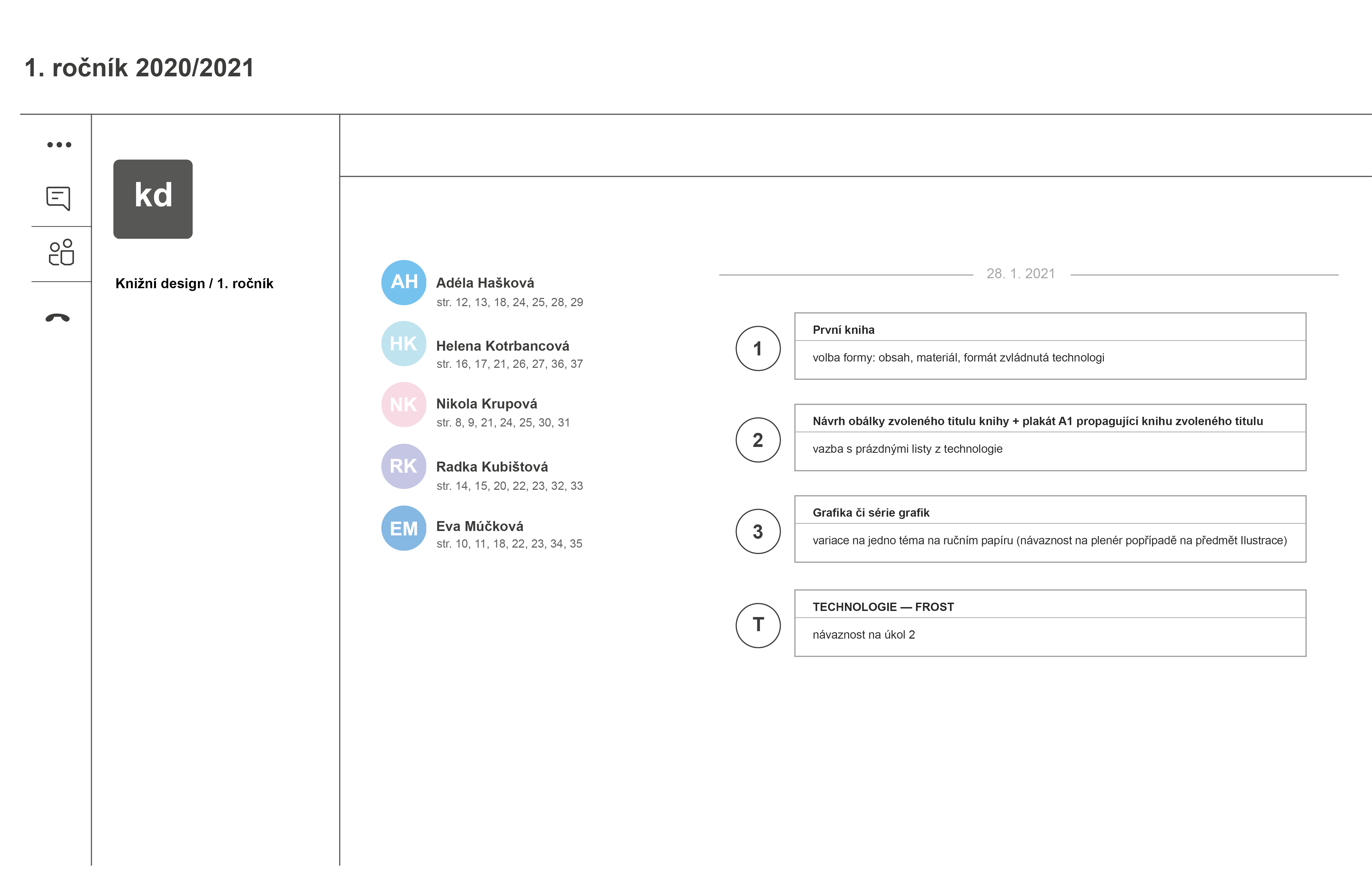The width and height of the screenshot is (1372, 882).
Task: Select page list str. 12, 13, 18, 24, 25, 28, 29
Action: [510, 302]
